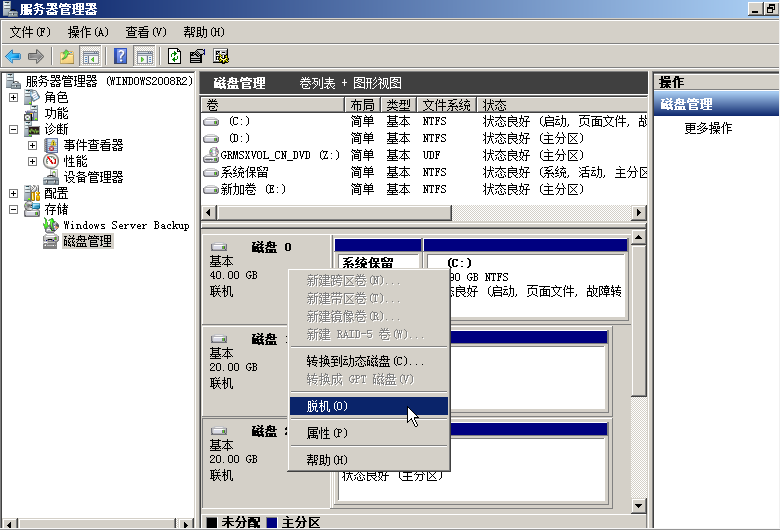Screen dimensions: 780x530
Task: Sort by the 文件系统 column header
Action: (446, 105)
